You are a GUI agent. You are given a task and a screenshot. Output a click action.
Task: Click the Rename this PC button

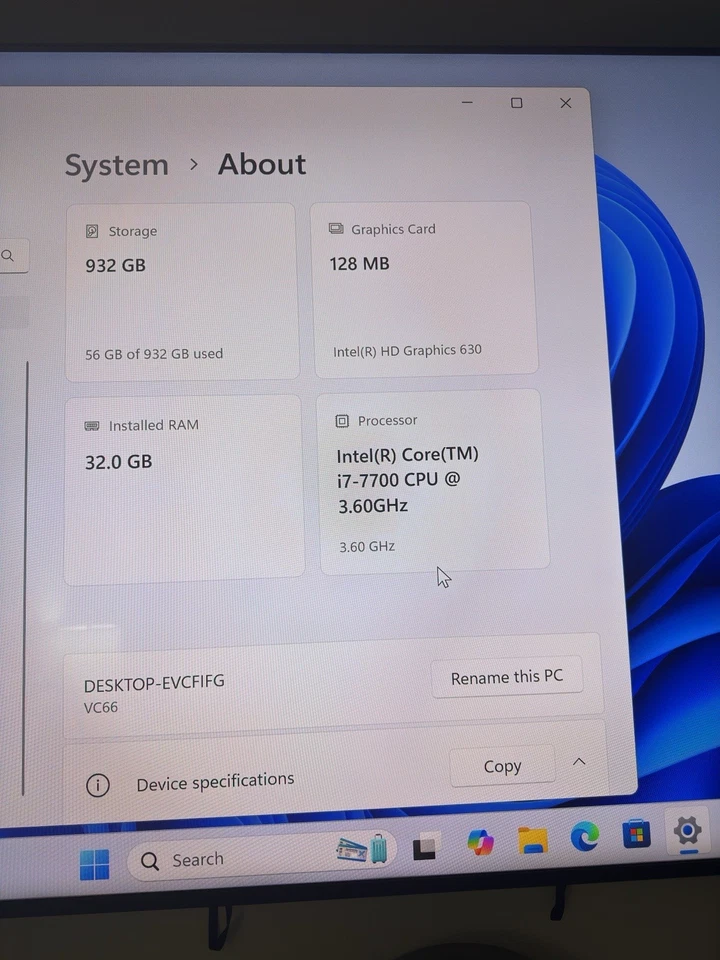507,677
